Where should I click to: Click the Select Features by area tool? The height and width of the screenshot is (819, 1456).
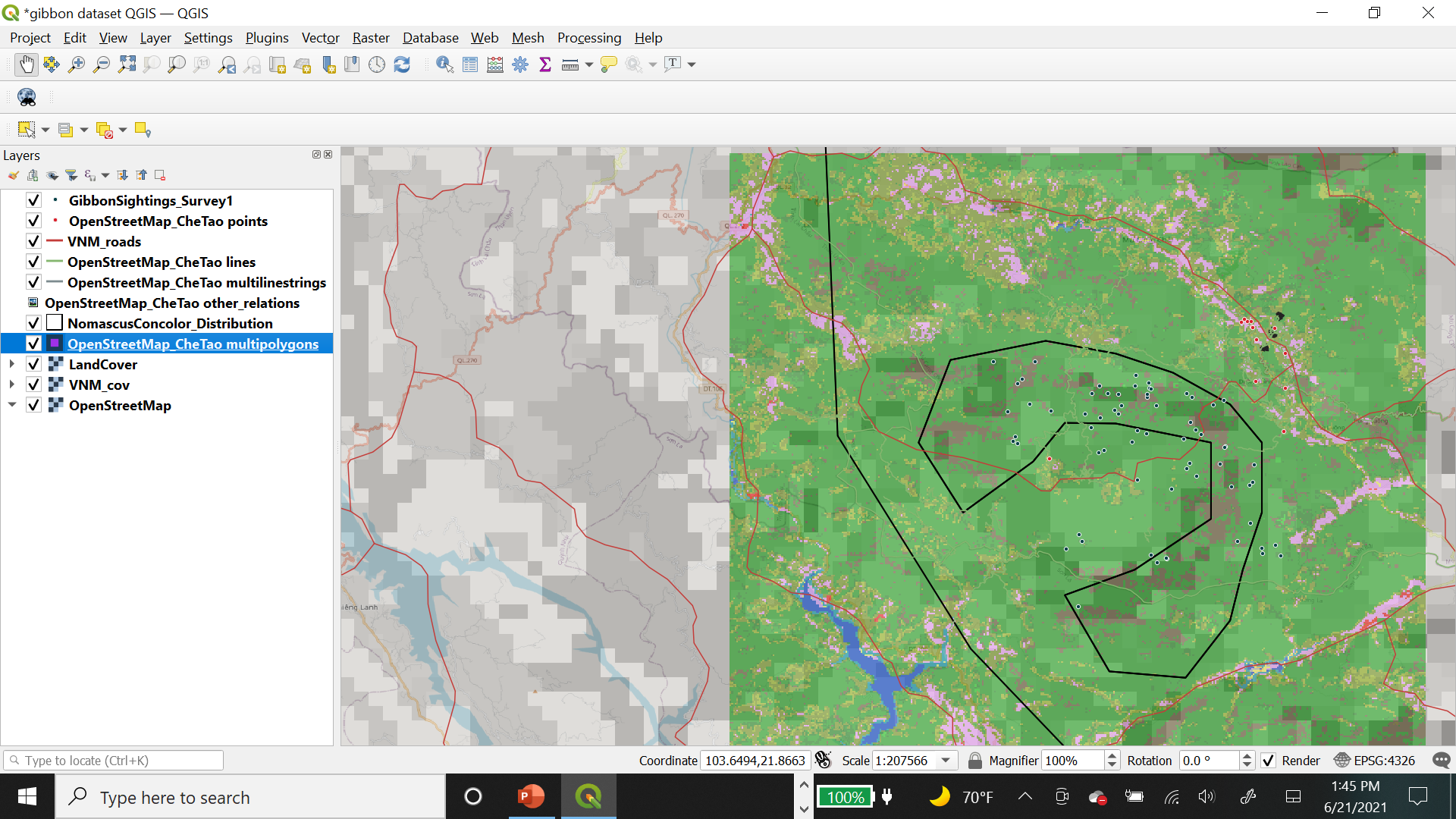click(27, 130)
